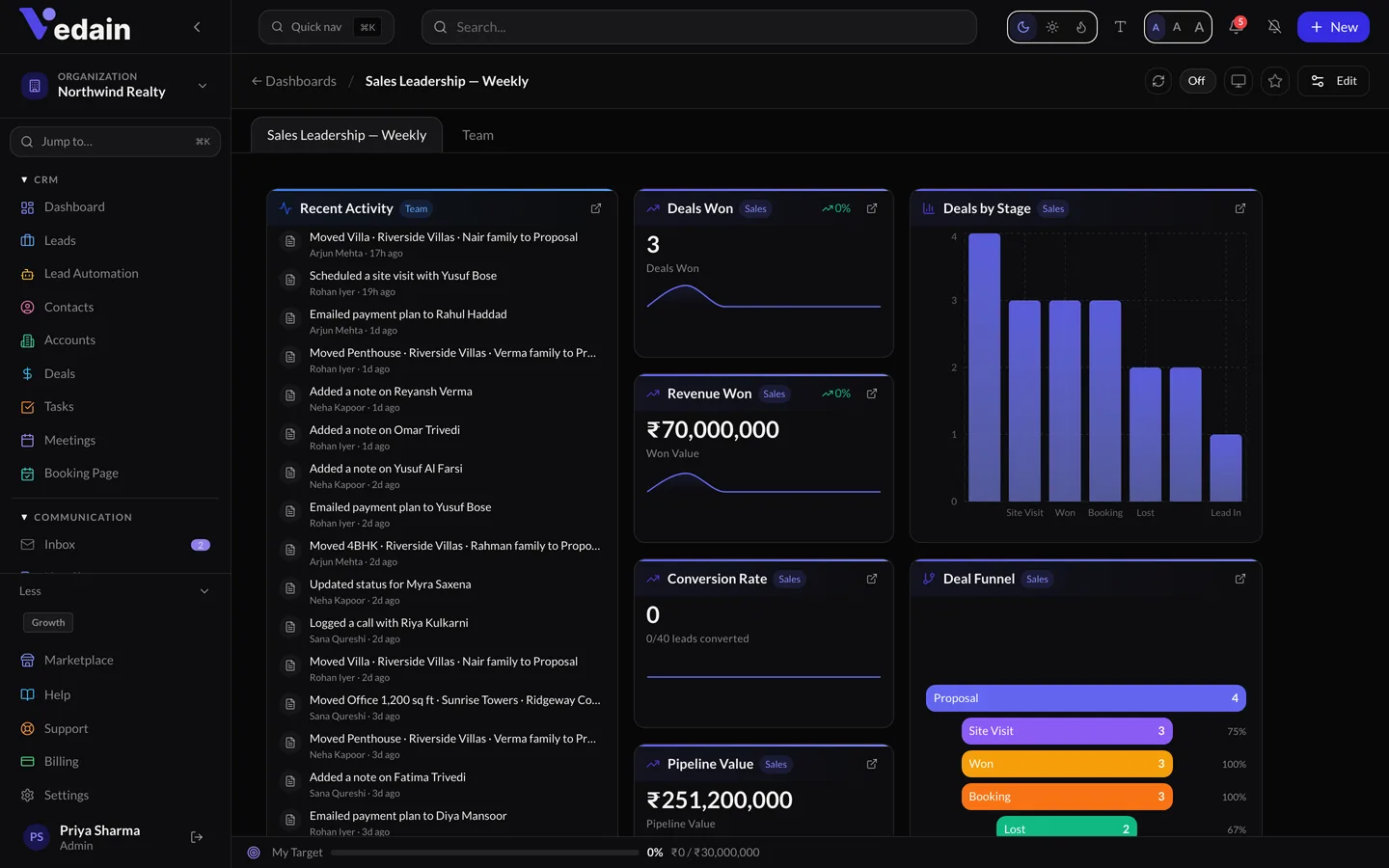
Task: Focus the top Search field
Action: point(698,27)
